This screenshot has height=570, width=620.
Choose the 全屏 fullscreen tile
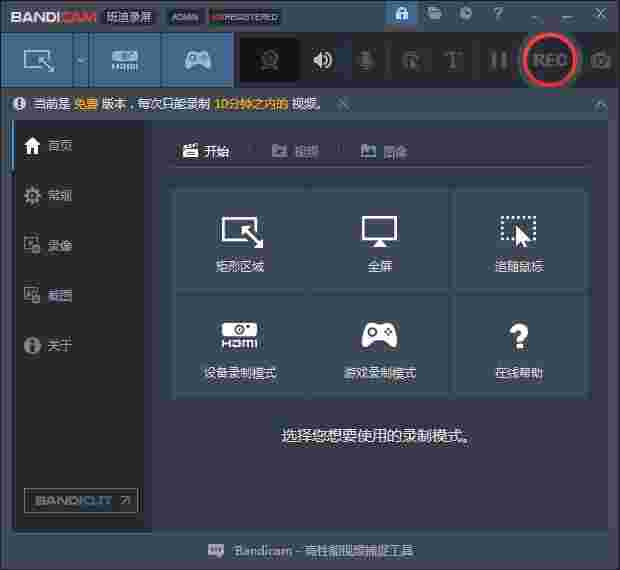[x=380, y=239]
